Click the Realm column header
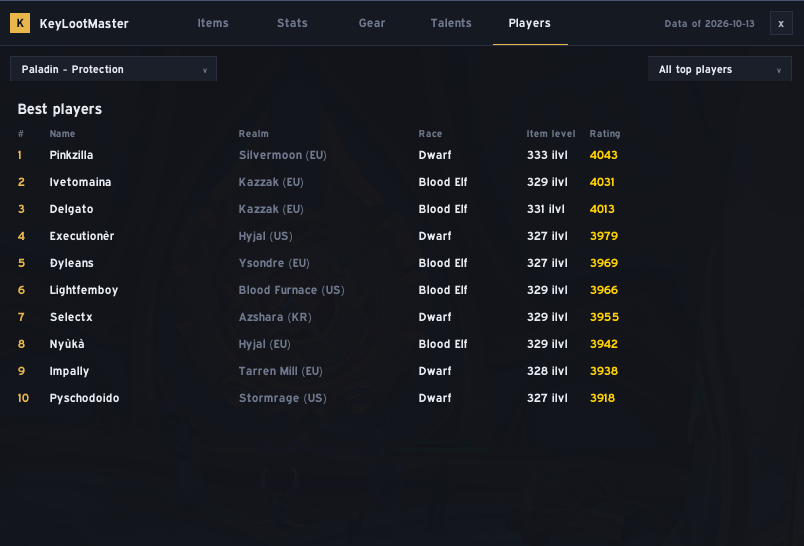The width and height of the screenshot is (804, 546). click(x=253, y=134)
